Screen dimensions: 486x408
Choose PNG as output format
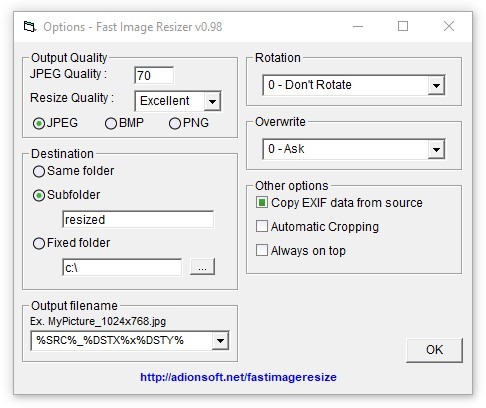(x=175, y=124)
